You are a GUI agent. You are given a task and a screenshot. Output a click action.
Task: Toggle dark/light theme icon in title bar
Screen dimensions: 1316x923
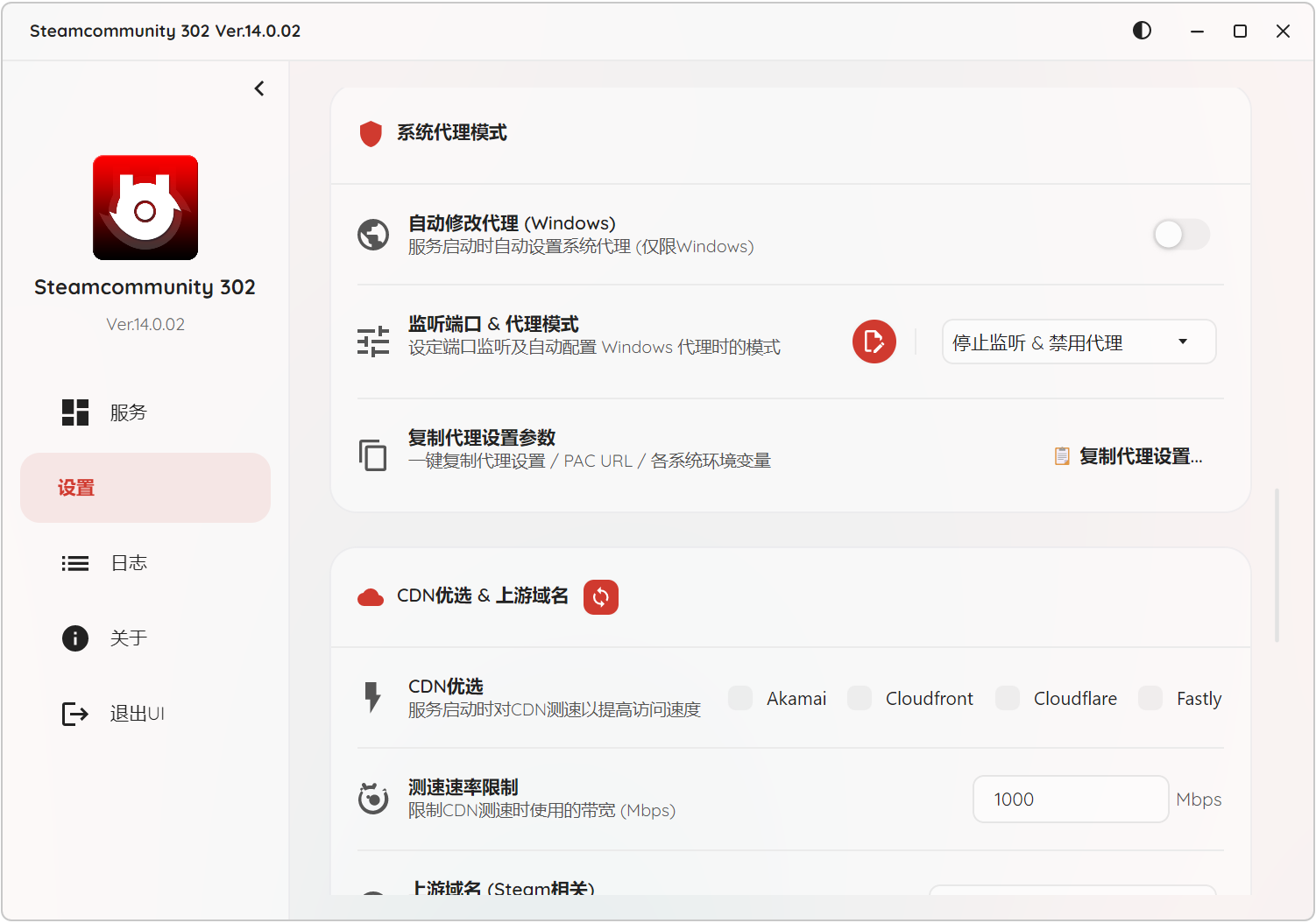pos(1142,31)
